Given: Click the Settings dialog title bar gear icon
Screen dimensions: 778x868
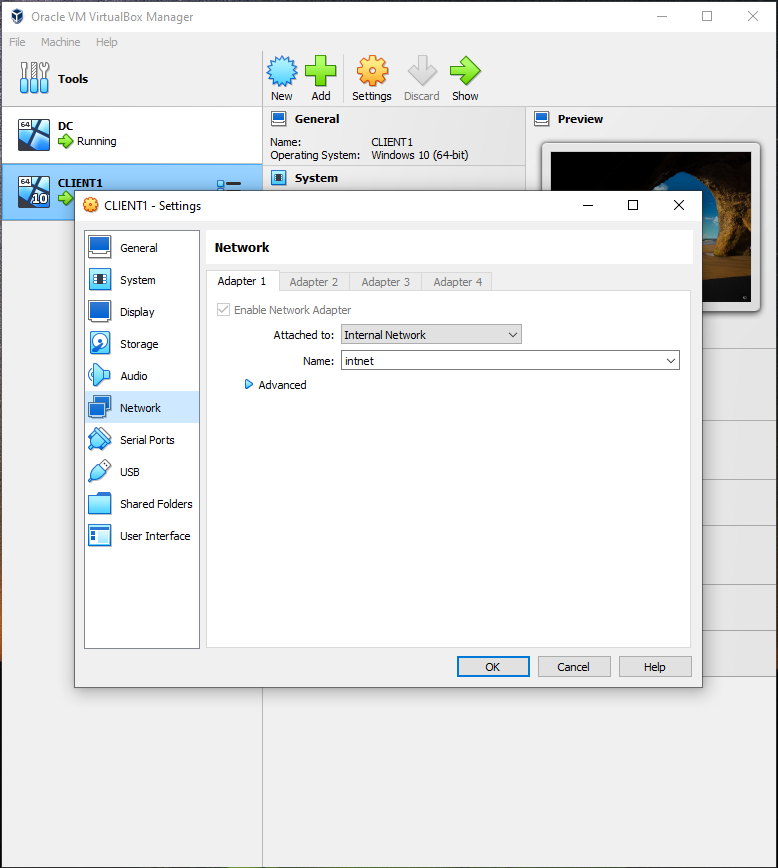Looking at the screenshot, I should (90, 205).
